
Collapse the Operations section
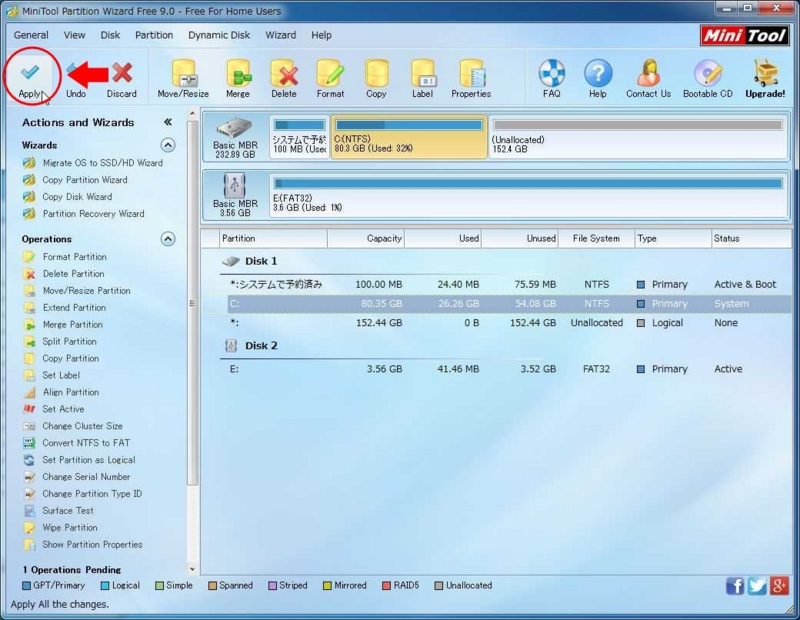pos(168,239)
